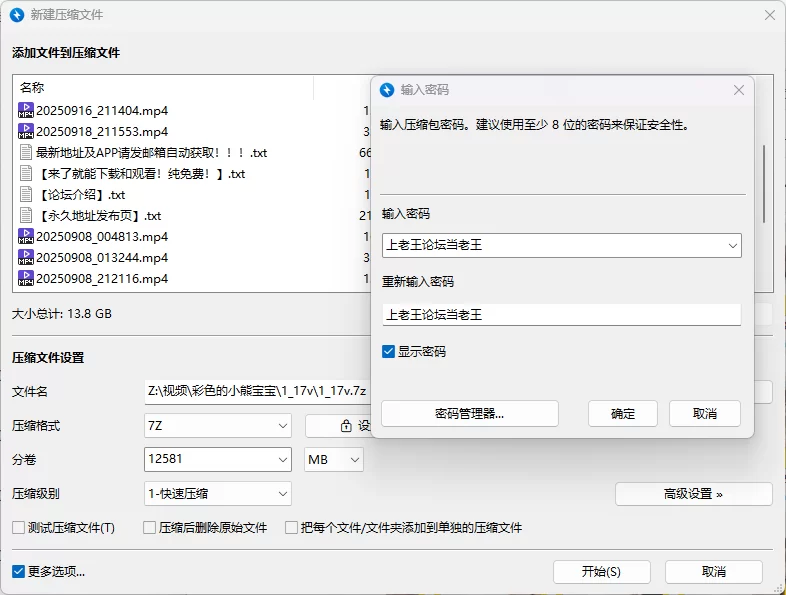Click text file icon of 永久地址发布页.txt

[26, 215]
